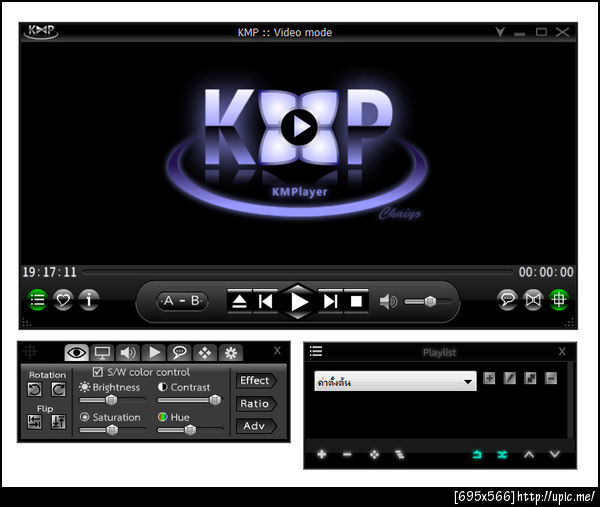Image resolution: width=600 pixels, height=507 pixels.
Task: Open the Effect options
Action: (256, 381)
